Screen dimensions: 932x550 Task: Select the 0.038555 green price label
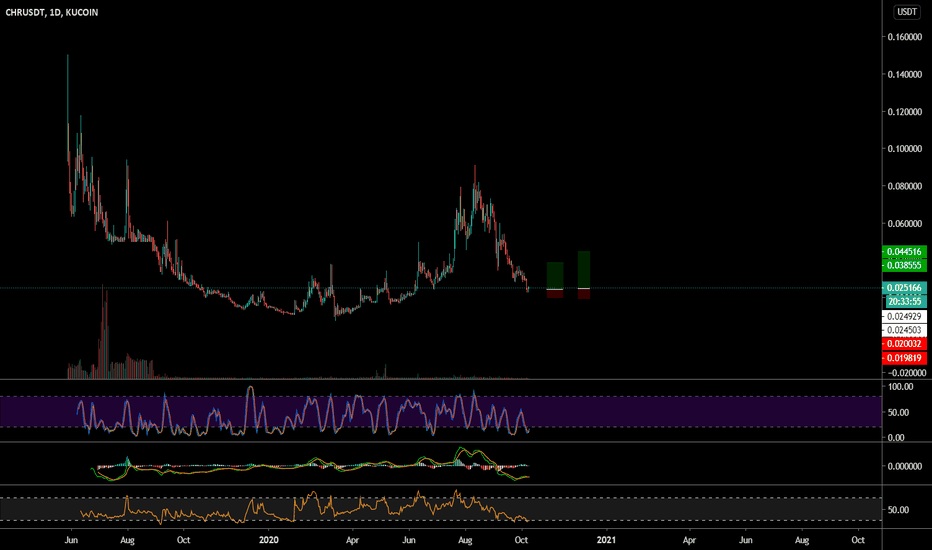[x=904, y=265]
